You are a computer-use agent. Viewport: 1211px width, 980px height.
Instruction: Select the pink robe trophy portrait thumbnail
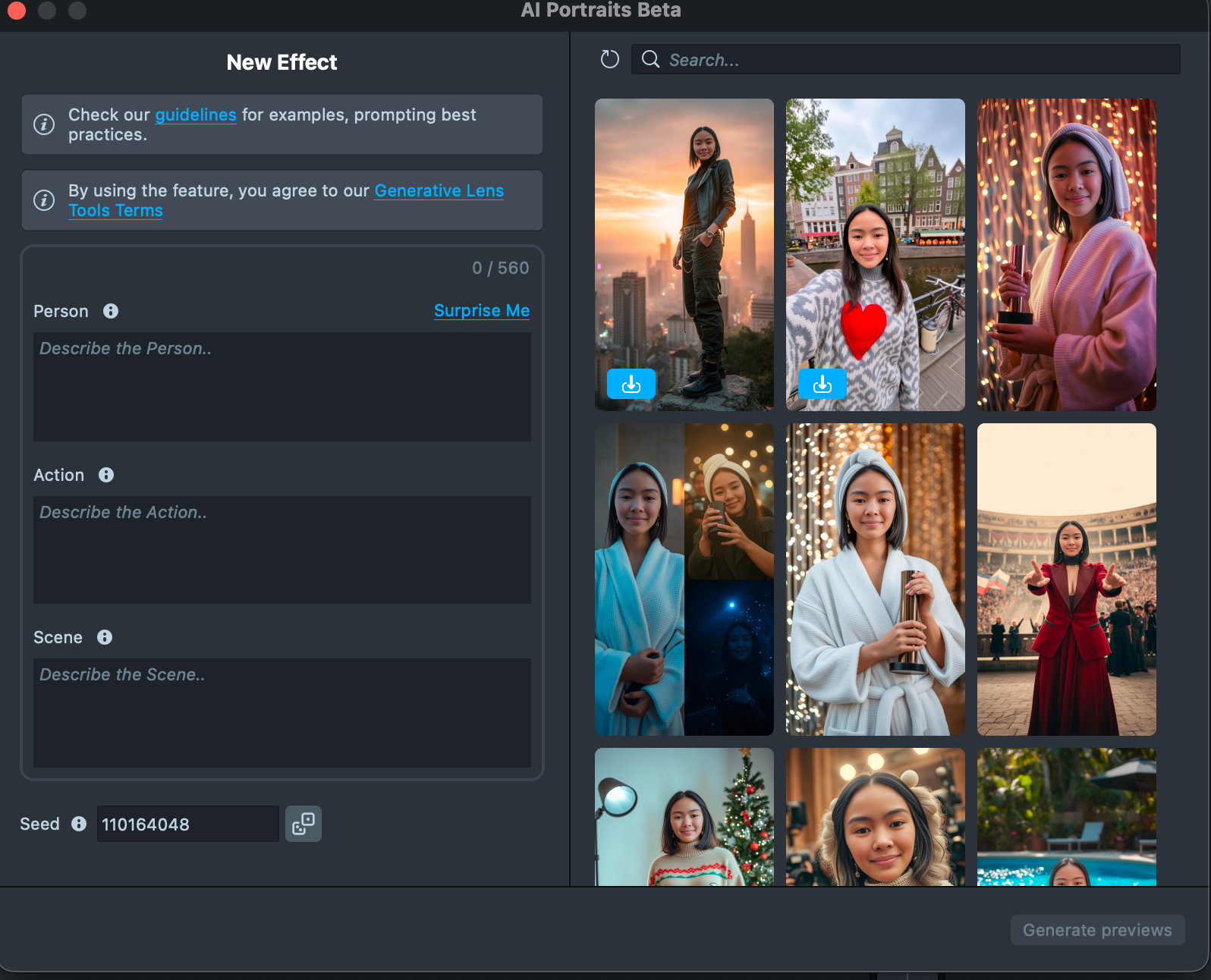pos(1066,255)
